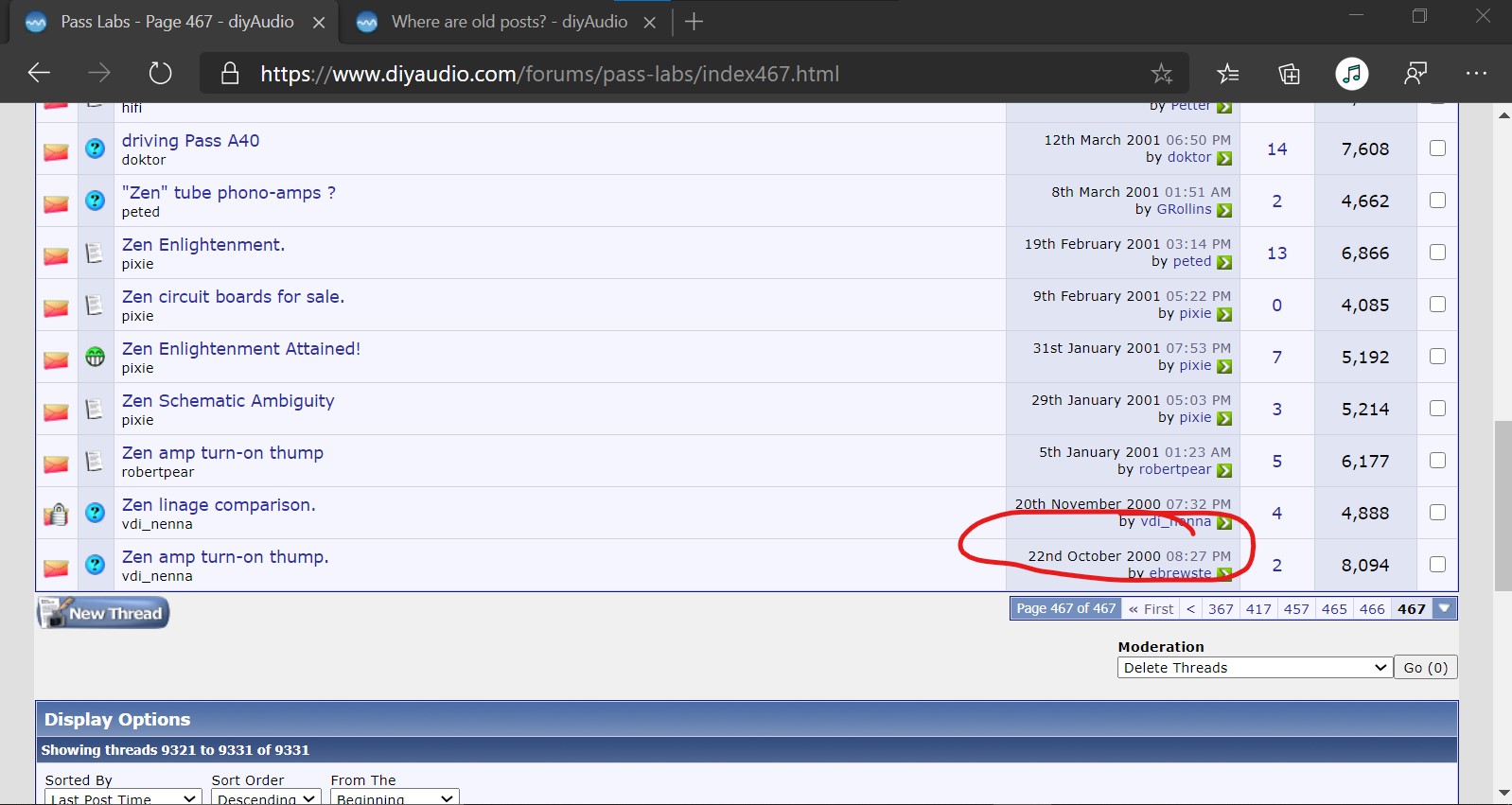Open the favorites list icon
The height and width of the screenshot is (805, 1512).
click(1227, 74)
